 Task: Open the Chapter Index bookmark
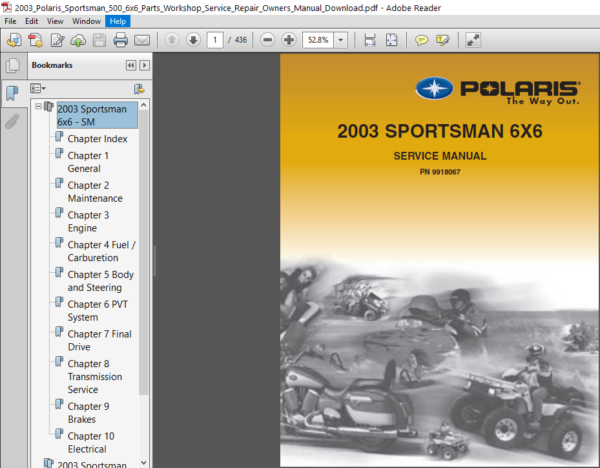97,139
